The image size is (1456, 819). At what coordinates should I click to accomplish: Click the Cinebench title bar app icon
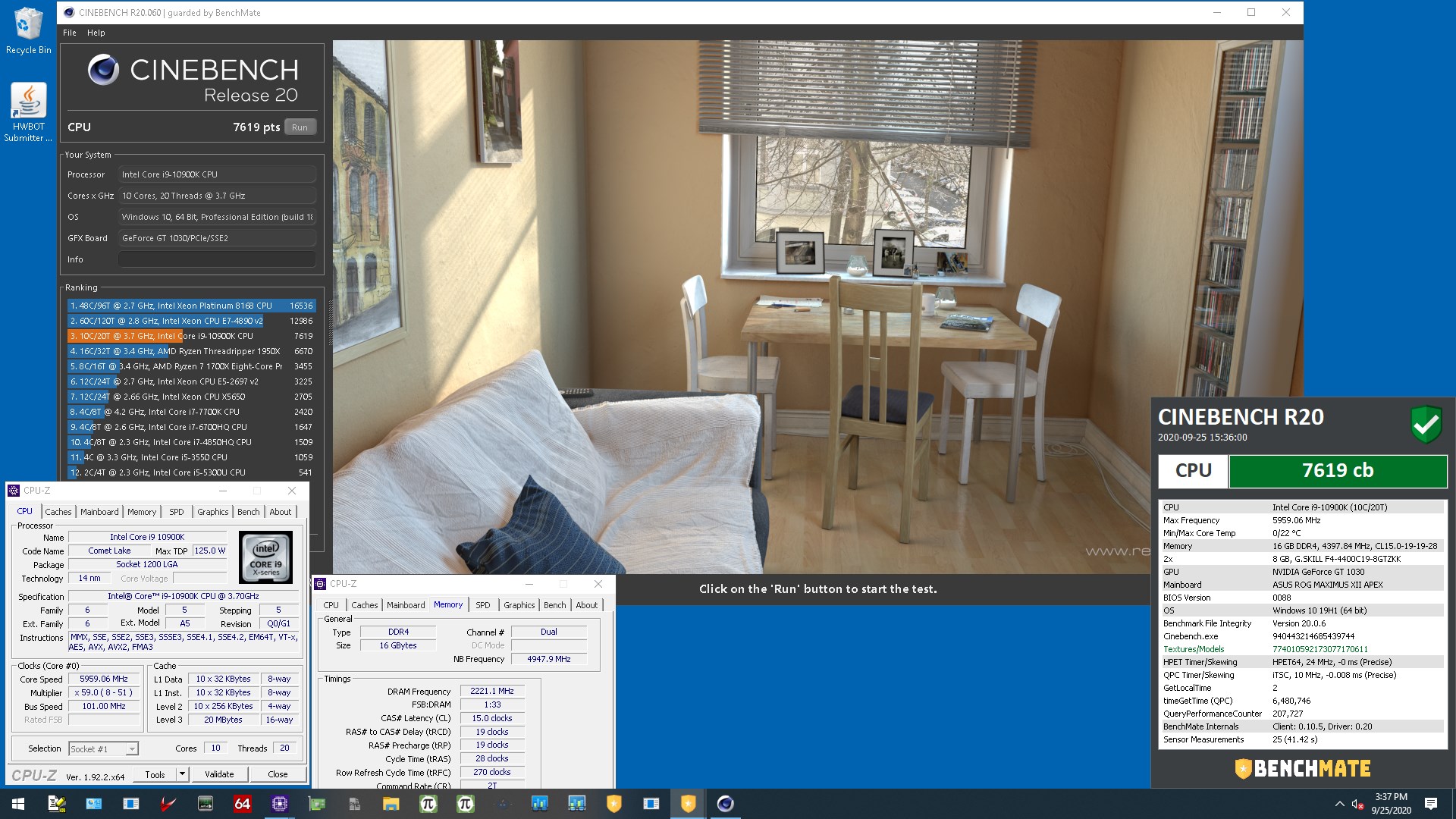click(69, 12)
